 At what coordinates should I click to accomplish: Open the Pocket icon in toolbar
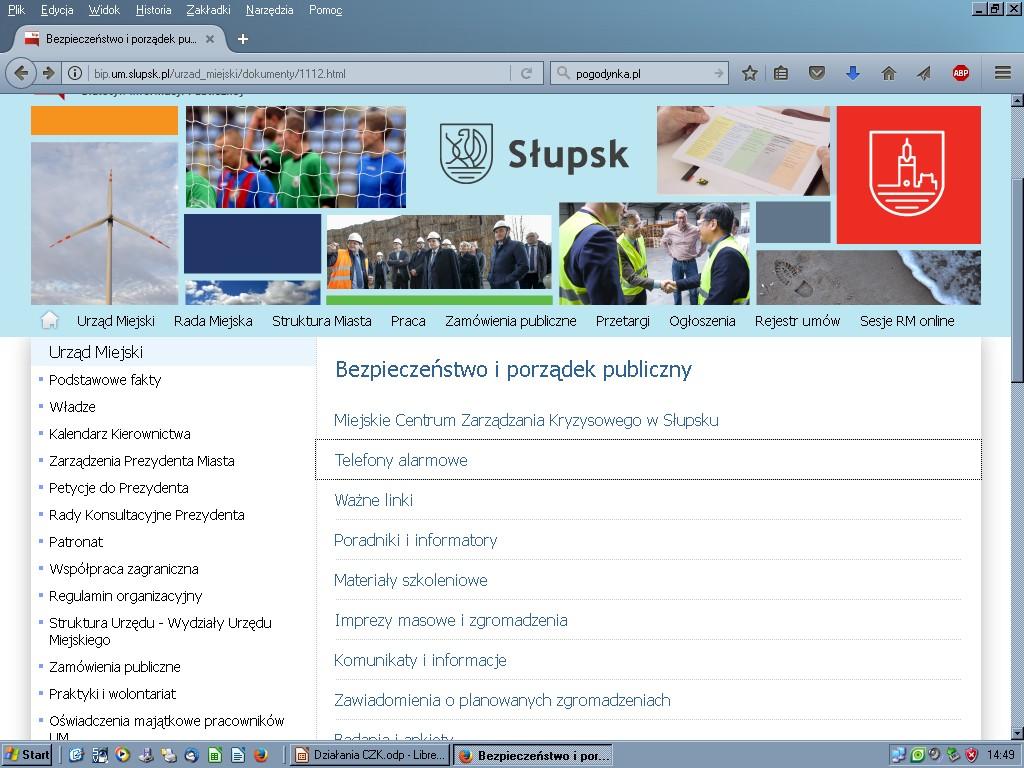(816, 73)
